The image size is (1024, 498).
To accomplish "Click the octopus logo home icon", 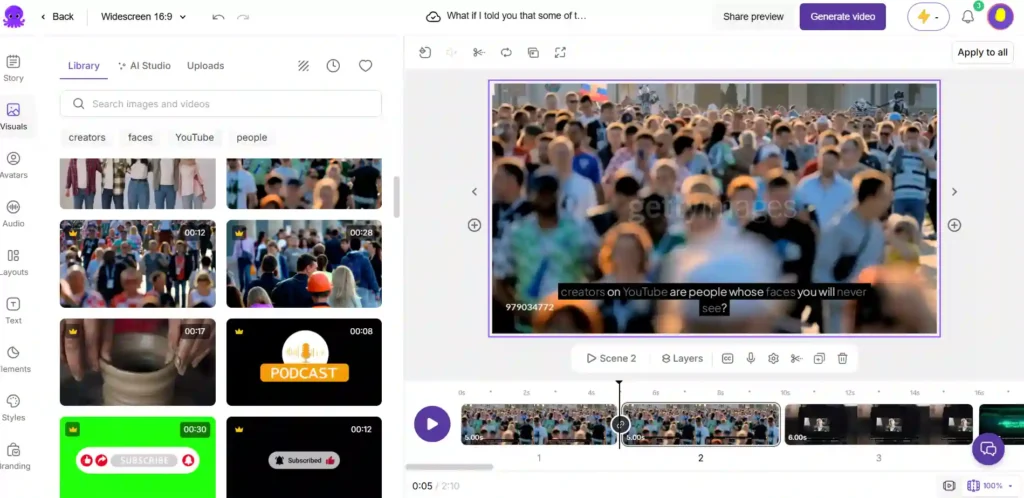I will click(13, 16).
